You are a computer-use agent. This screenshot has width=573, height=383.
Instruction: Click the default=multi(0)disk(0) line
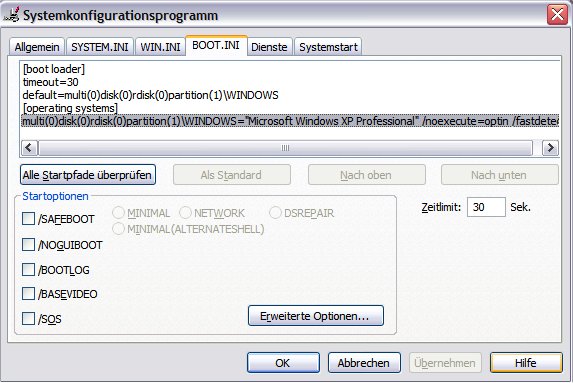150,95
